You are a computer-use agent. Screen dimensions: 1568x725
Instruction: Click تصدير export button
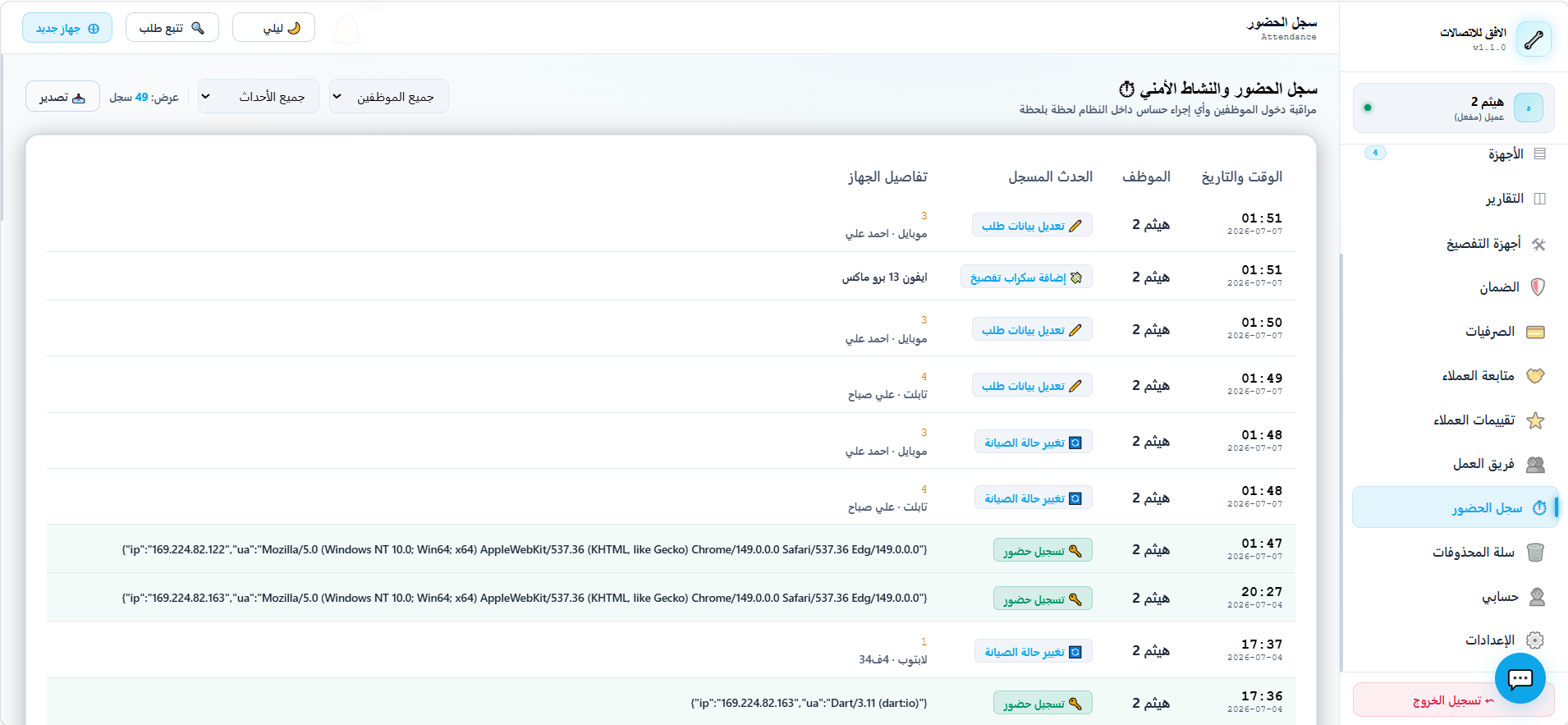click(62, 98)
